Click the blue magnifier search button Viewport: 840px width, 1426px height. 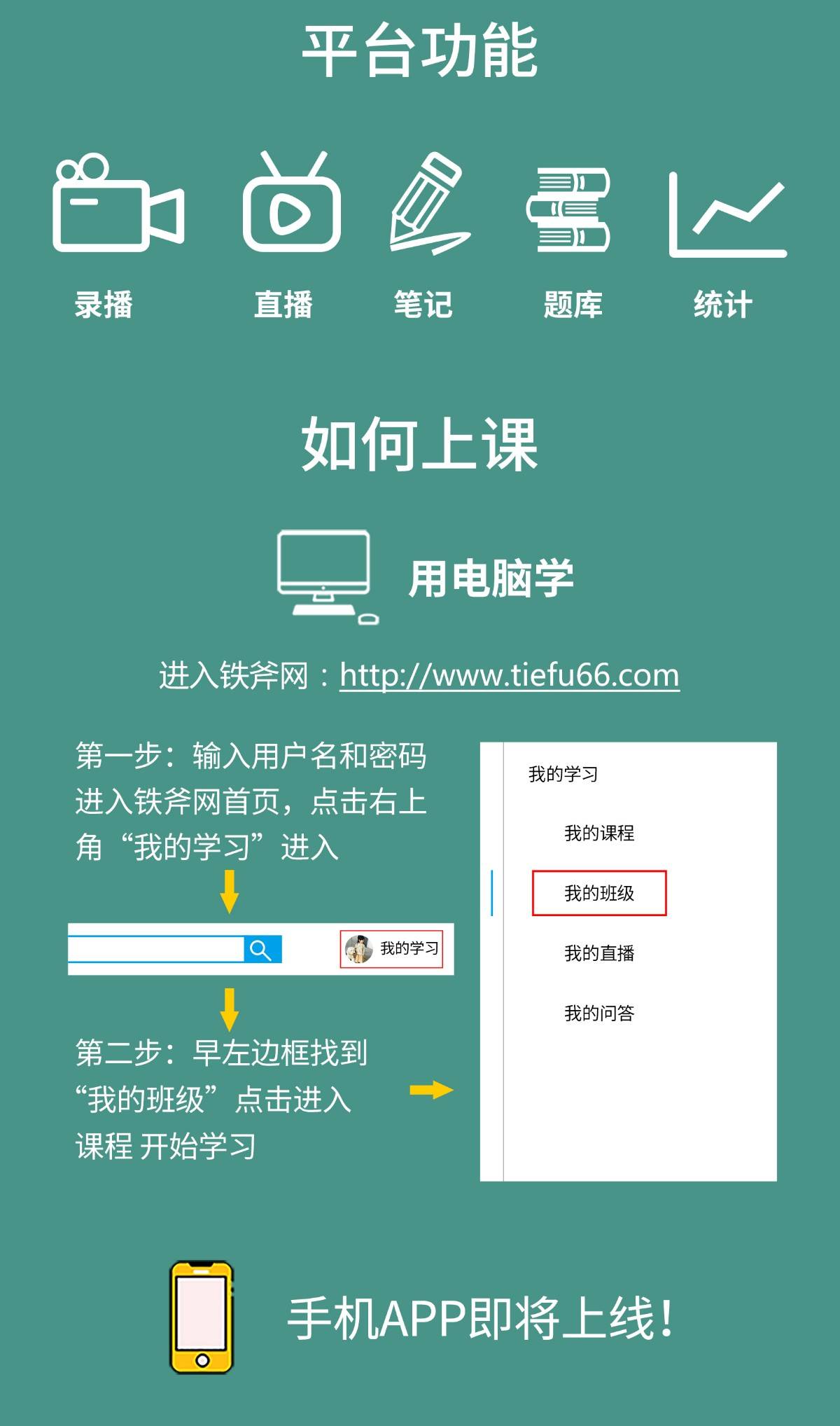[262, 950]
